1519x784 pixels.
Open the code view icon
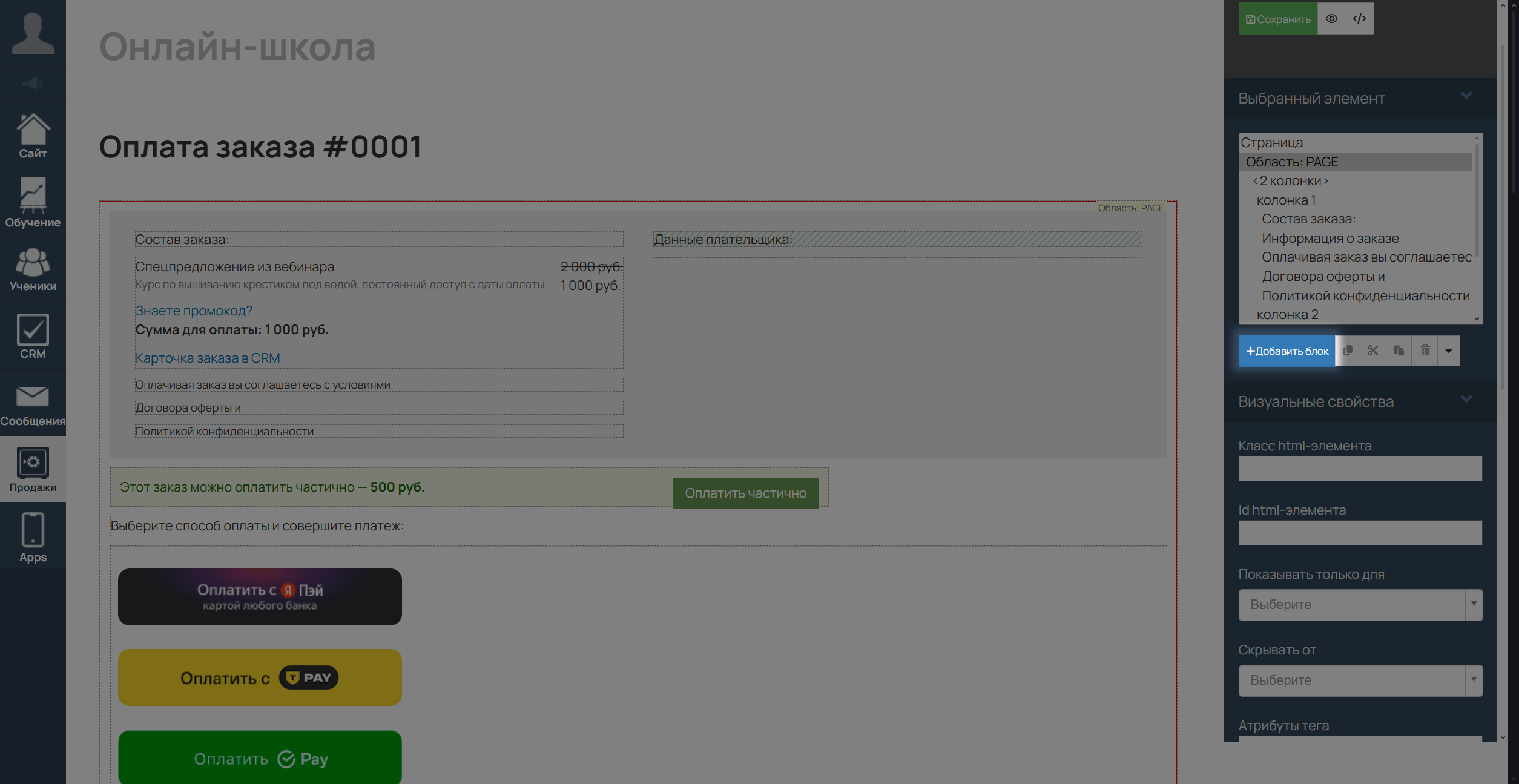coord(1359,19)
